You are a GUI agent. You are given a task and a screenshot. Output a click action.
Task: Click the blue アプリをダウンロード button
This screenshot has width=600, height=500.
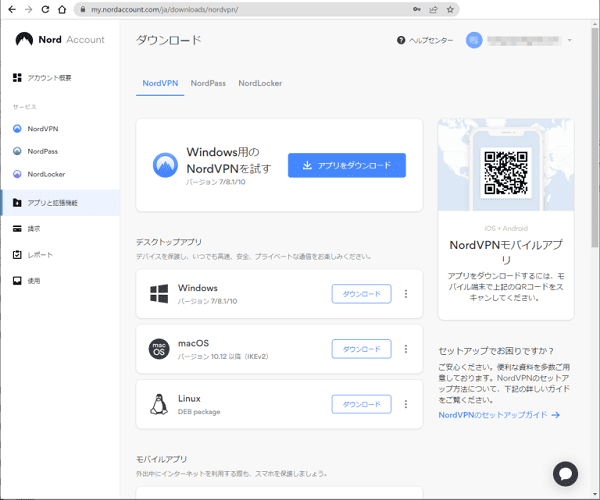[347, 165]
